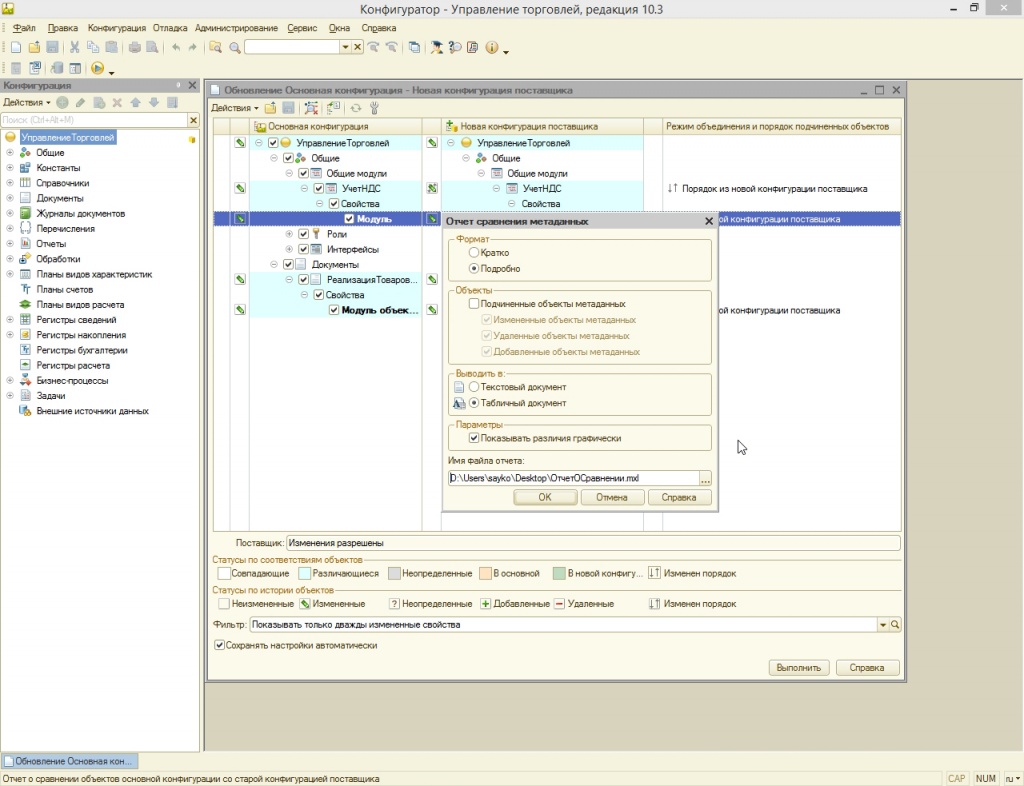Start debugging with the yellow play icon
1024x786 pixels.
(97, 68)
